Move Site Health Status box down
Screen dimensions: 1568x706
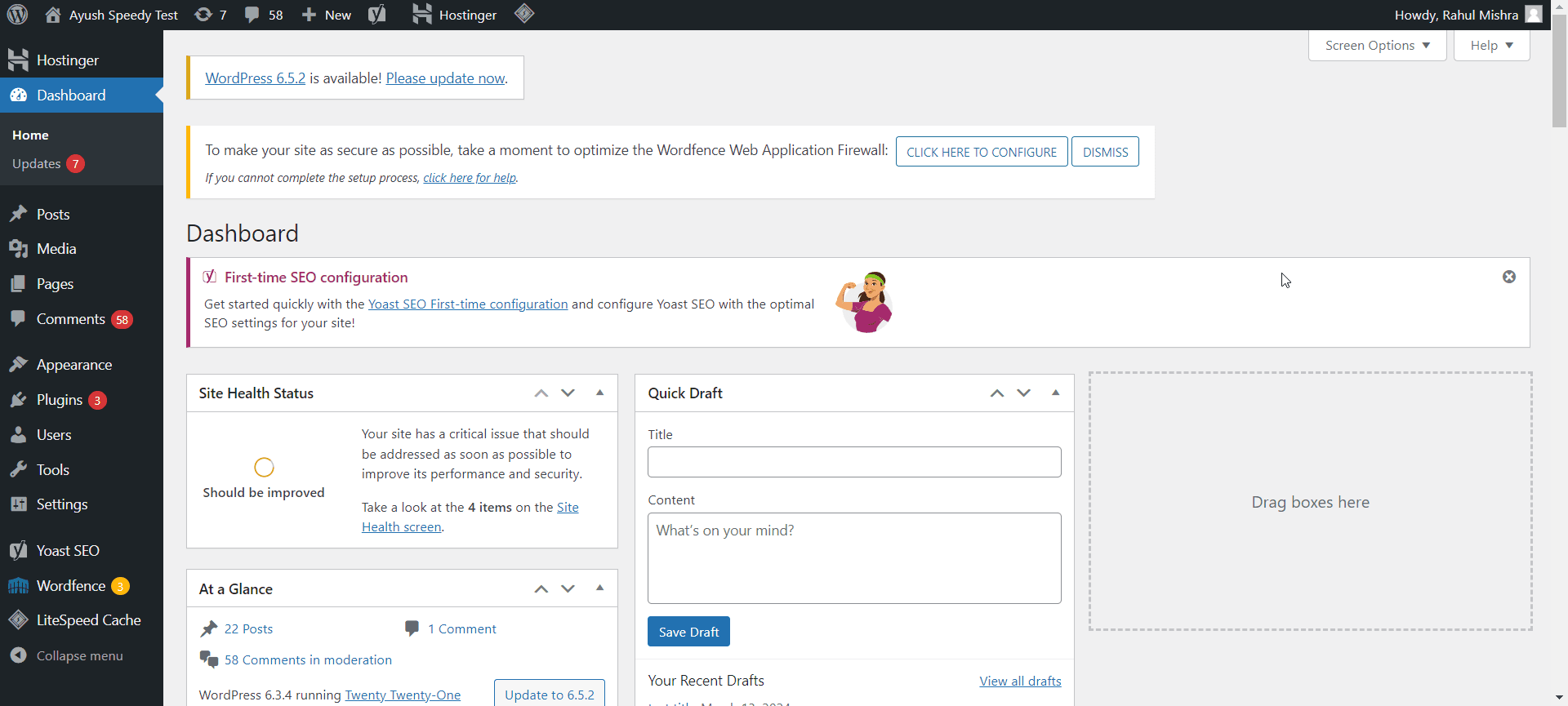coord(568,393)
